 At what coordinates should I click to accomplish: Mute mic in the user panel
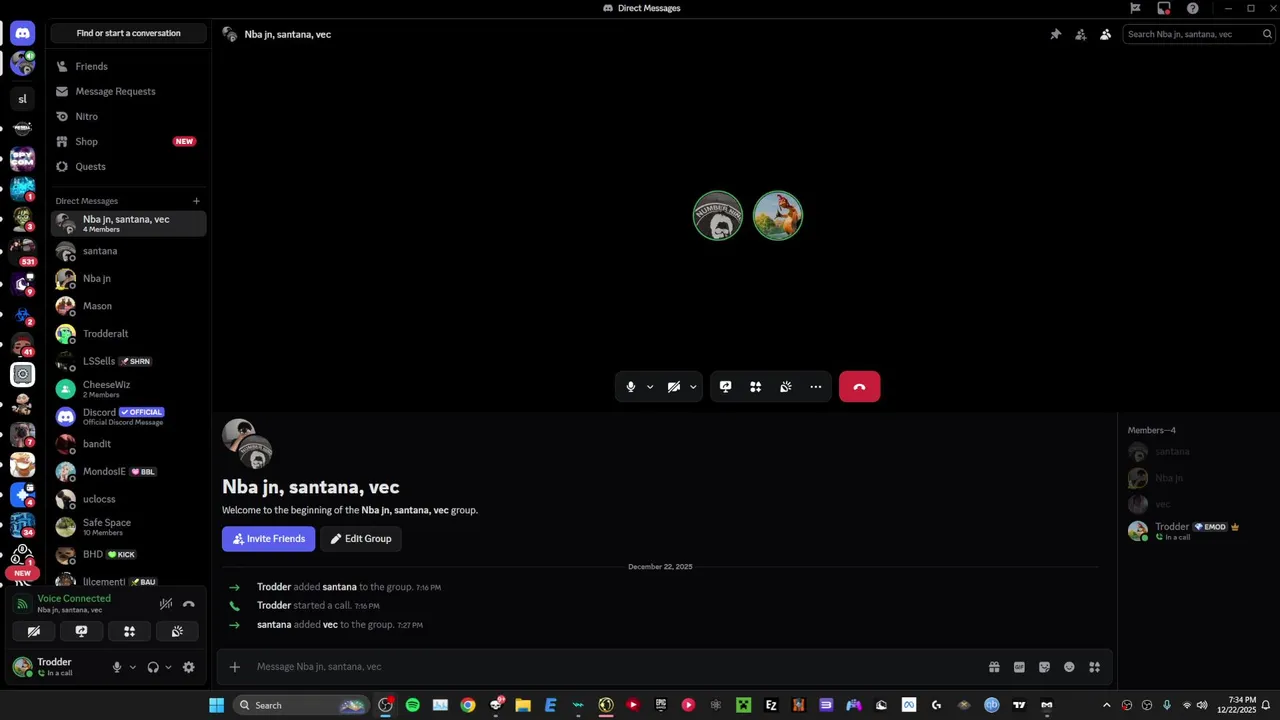117,667
